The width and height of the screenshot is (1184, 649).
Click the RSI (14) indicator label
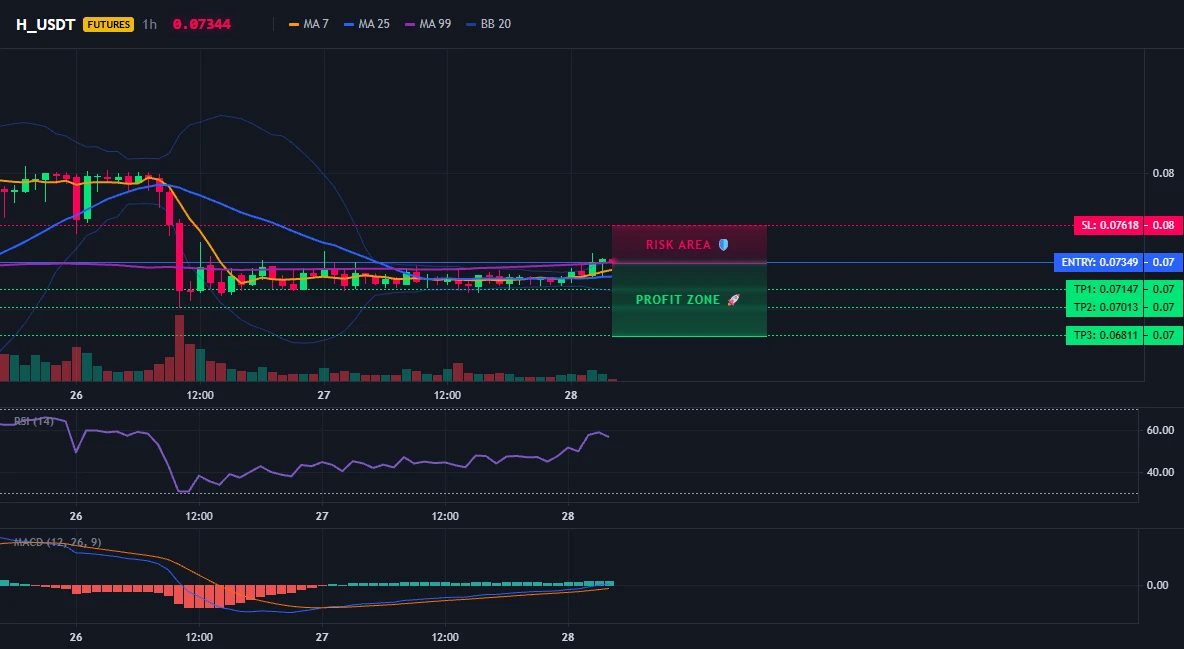[x=34, y=421]
